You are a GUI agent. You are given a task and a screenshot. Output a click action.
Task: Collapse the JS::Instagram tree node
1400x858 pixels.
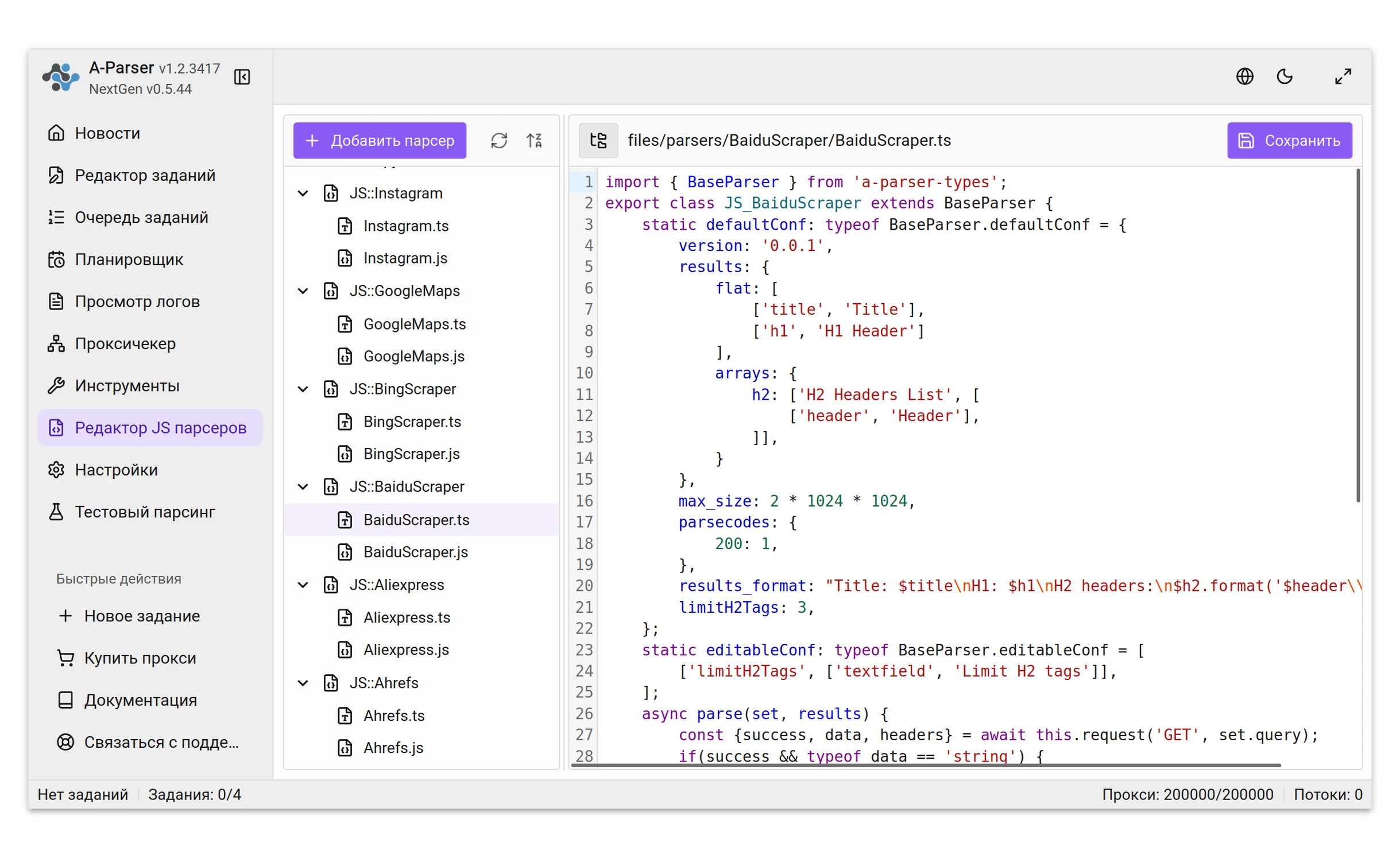click(x=303, y=193)
